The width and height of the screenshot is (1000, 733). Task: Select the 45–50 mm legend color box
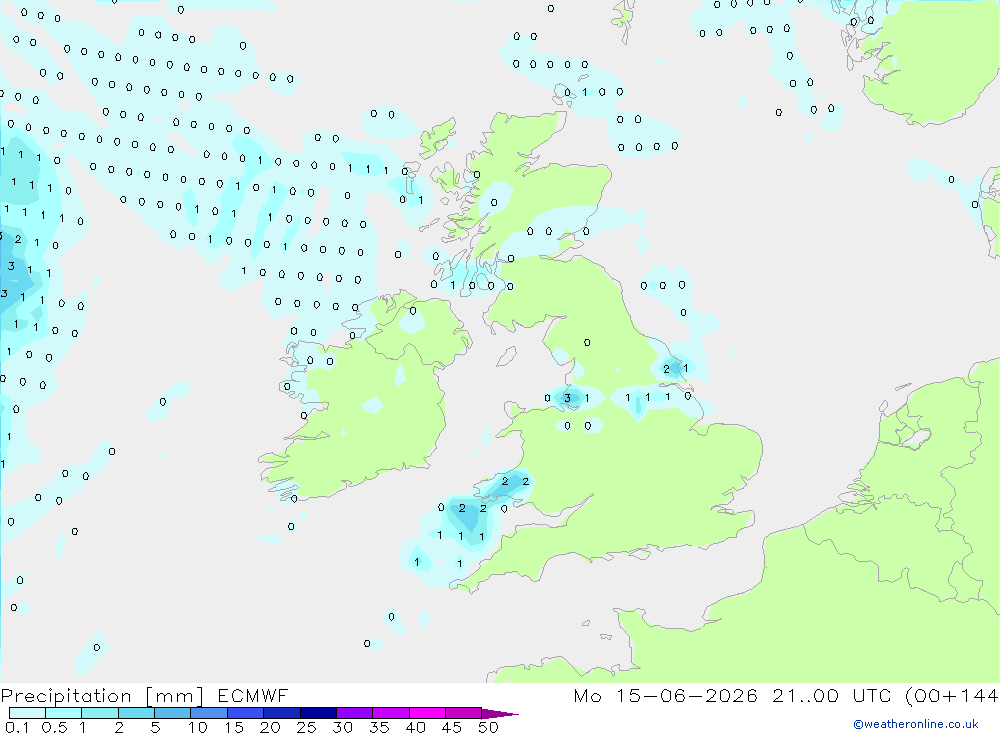coord(463,713)
